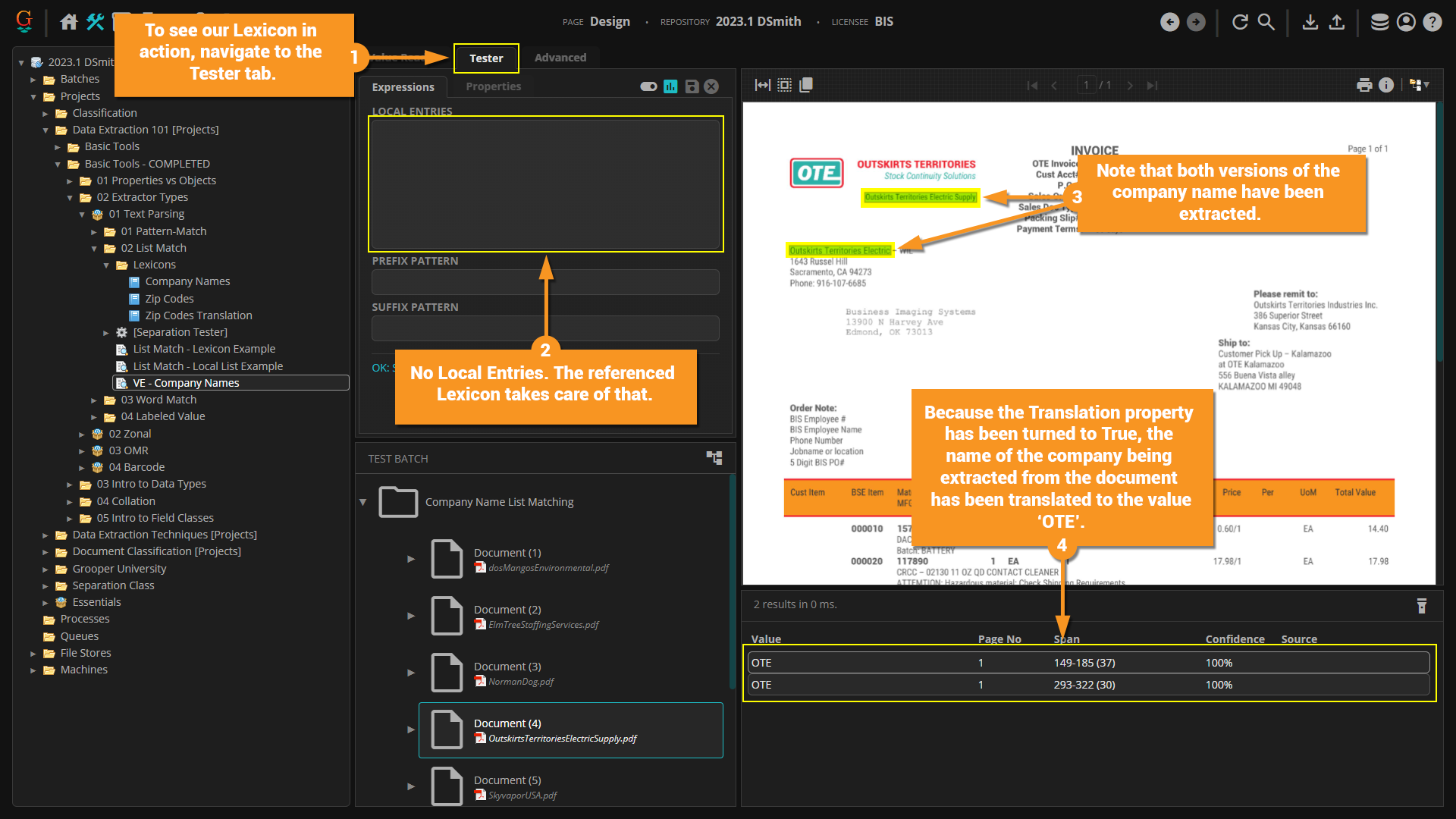Image resolution: width=1456 pixels, height=819 pixels.
Task: Click the help question mark icon
Action: coord(1432,22)
